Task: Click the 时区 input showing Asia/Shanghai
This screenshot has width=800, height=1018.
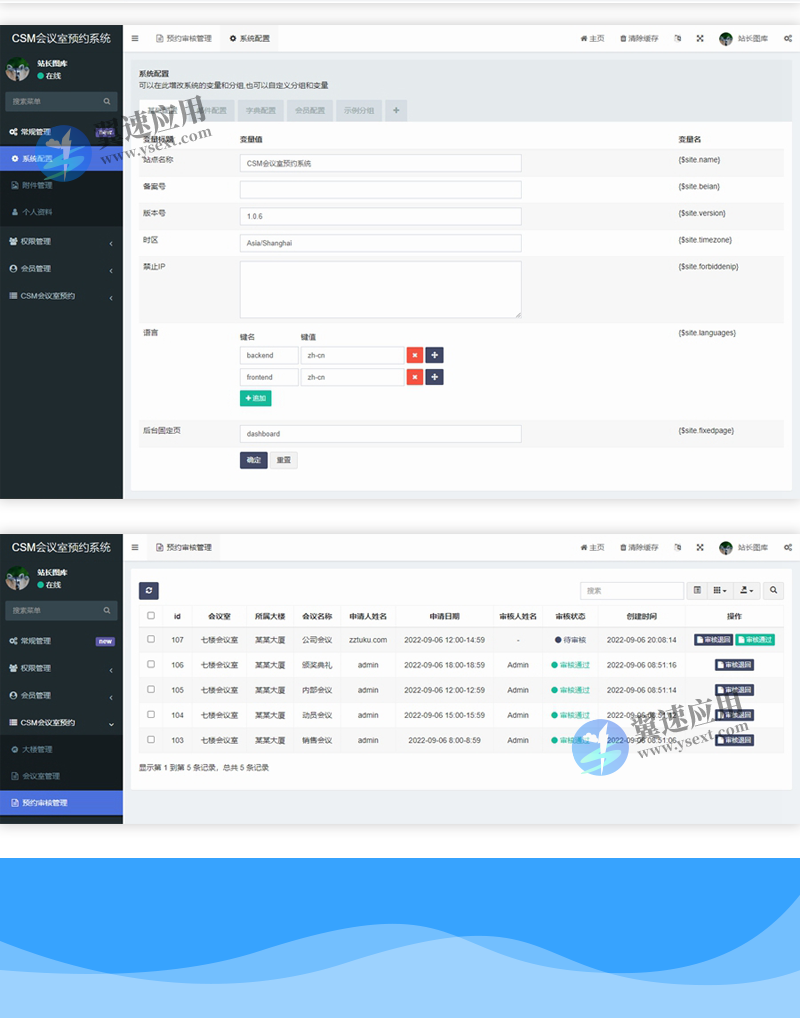Action: tap(380, 243)
